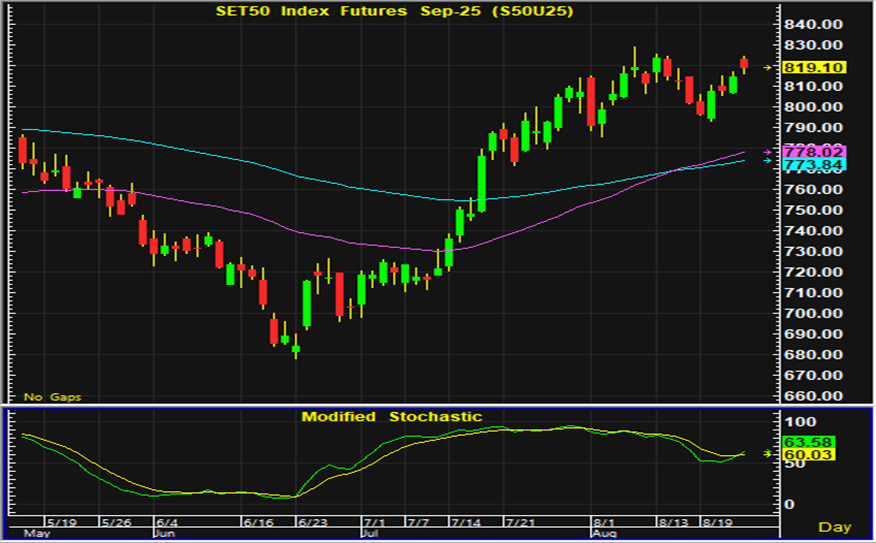Image resolution: width=876 pixels, height=543 pixels.
Task: Click the 700.00 level on the price axis
Action: (x=812, y=313)
